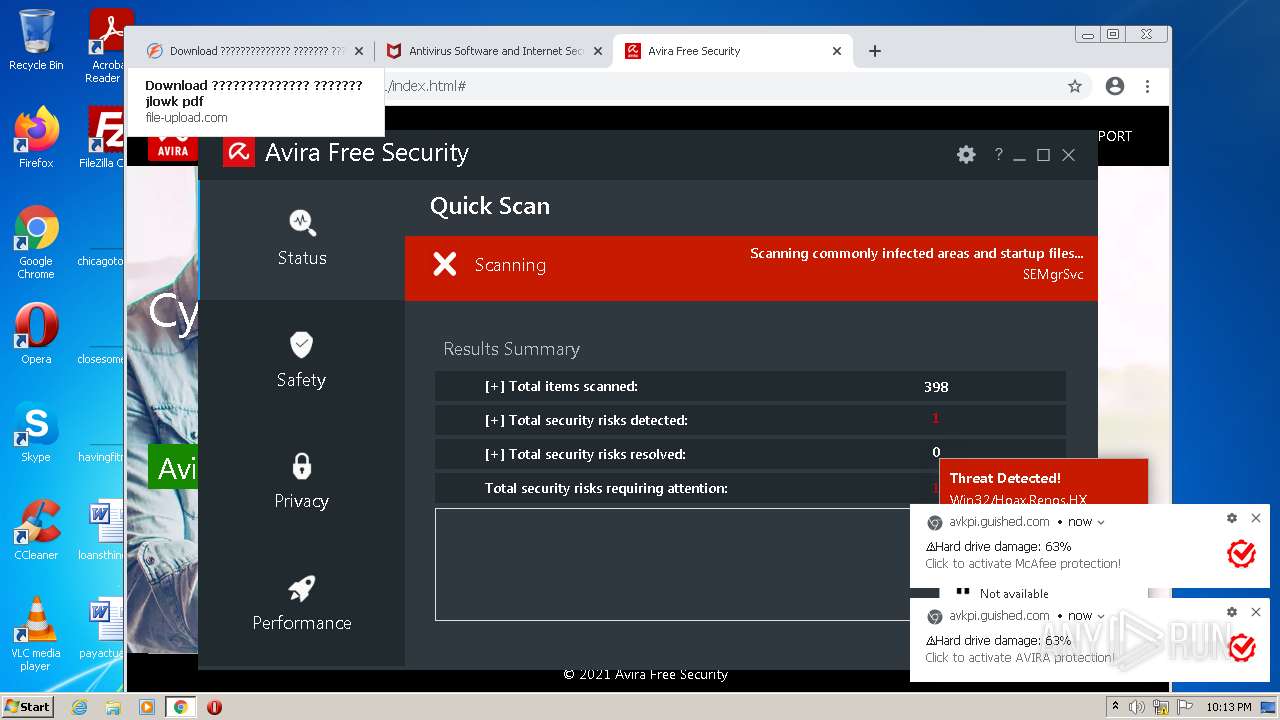Viewport: 1280px width, 720px height.
Task: Open Skype desktop shortcut
Action: (36, 432)
